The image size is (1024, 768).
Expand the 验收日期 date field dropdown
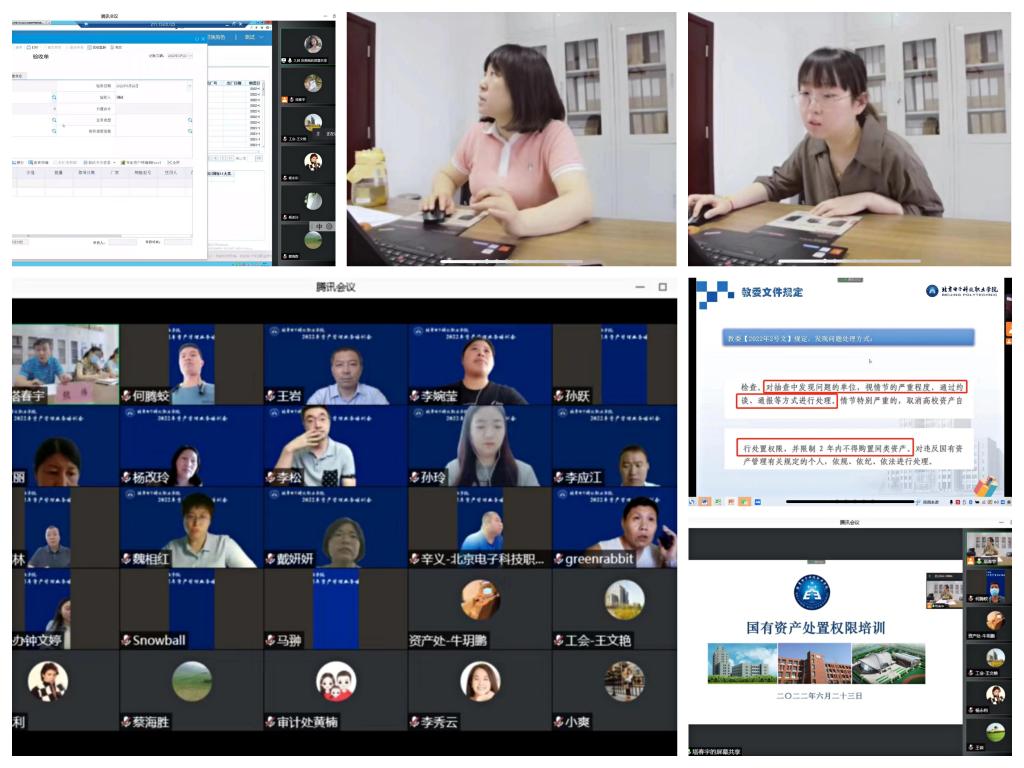coord(189,86)
